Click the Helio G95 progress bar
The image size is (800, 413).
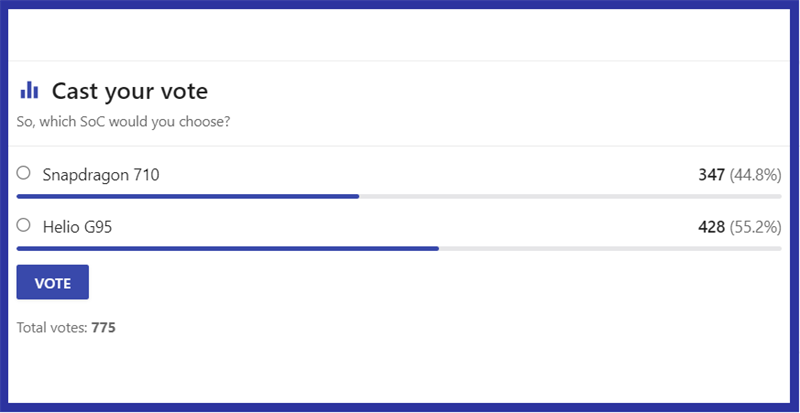pyautogui.click(x=399, y=249)
